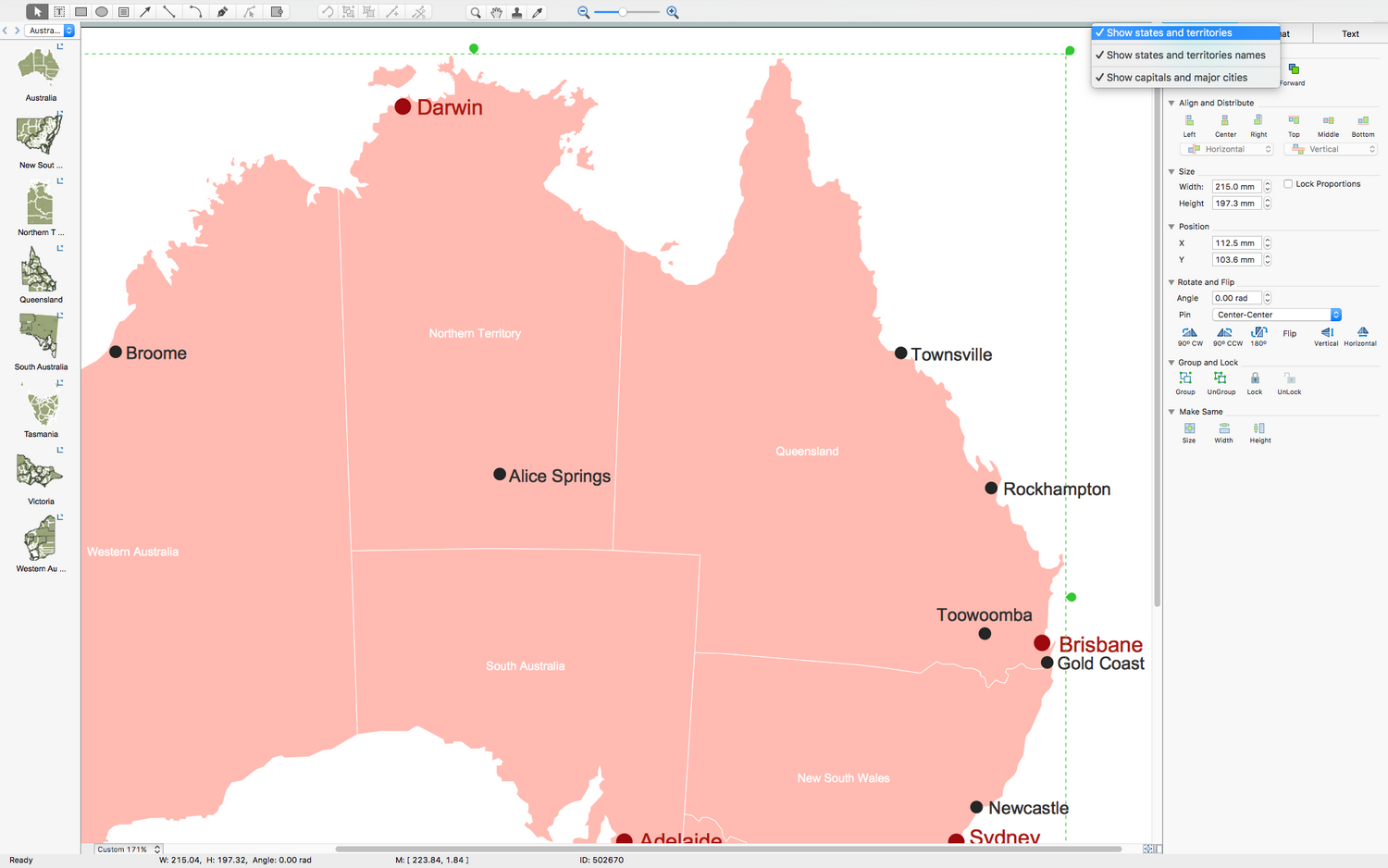
Task: Click the Width input field
Action: (x=1237, y=187)
